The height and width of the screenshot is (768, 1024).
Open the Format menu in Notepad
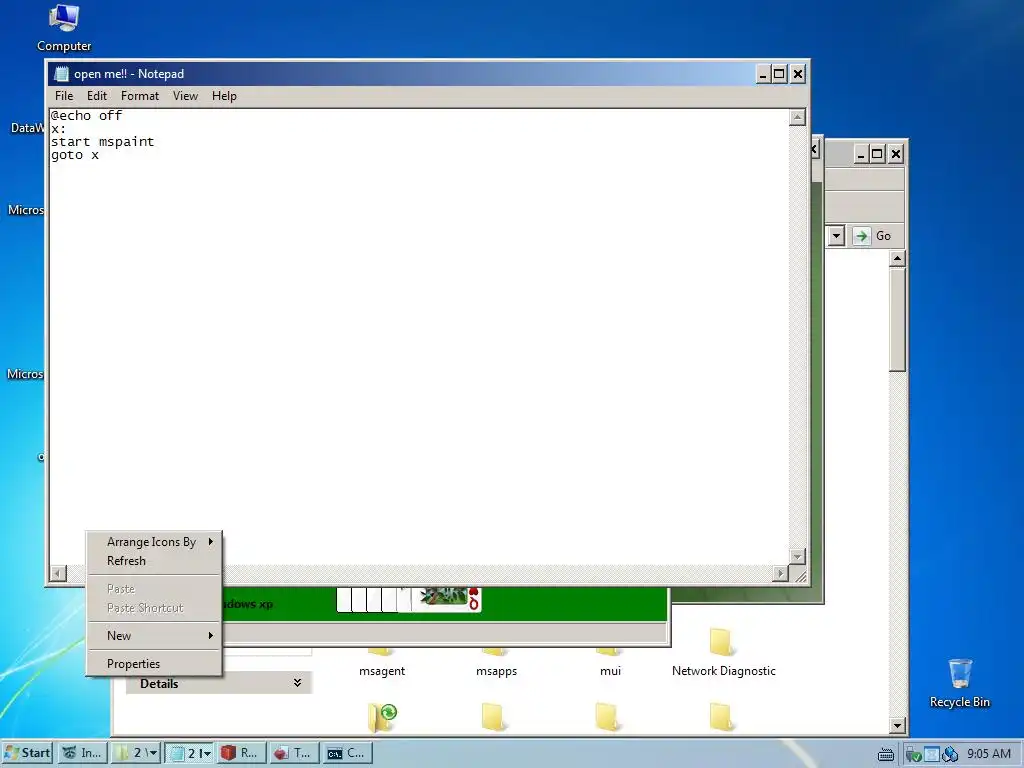[x=140, y=96]
